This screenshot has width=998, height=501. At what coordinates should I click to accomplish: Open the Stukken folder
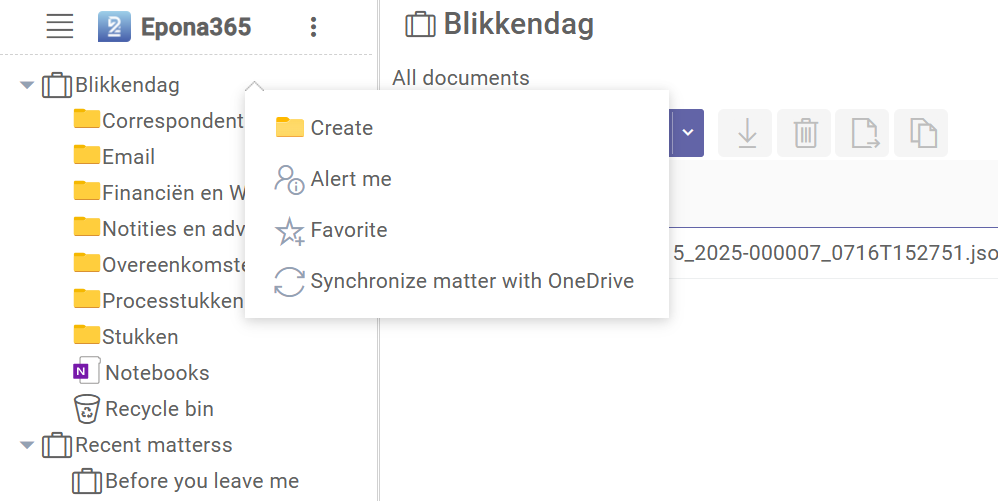coord(139,337)
